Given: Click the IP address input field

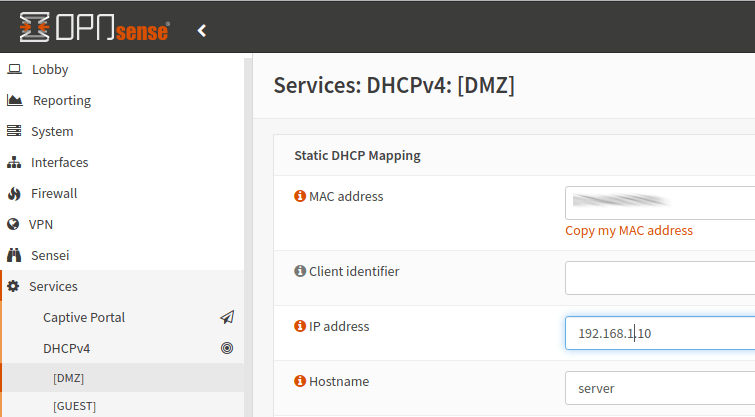Looking at the screenshot, I should tap(660, 332).
